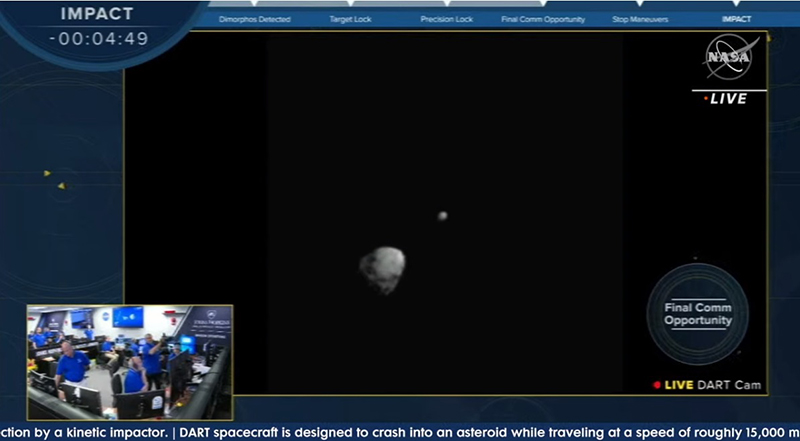The image size is (800, 441).
Task: Click the red live dot beside DART Cam
Action: point(657,385)
